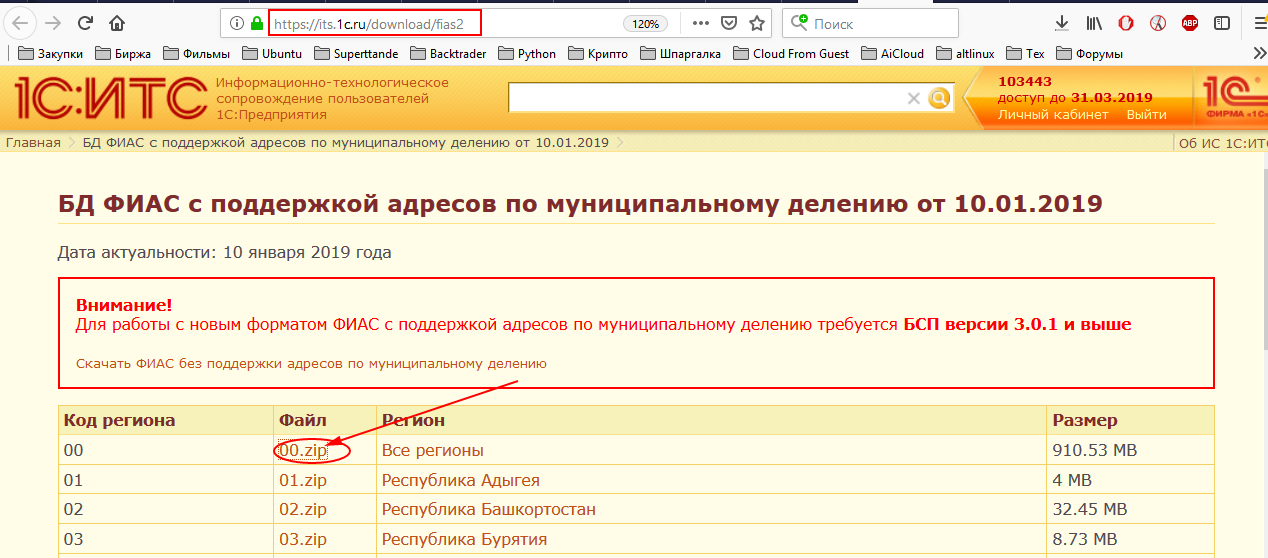This screenshot has width=1268, height=558.
Task: Open the Личный кабинет link
Action: (x=1053, y=114)
